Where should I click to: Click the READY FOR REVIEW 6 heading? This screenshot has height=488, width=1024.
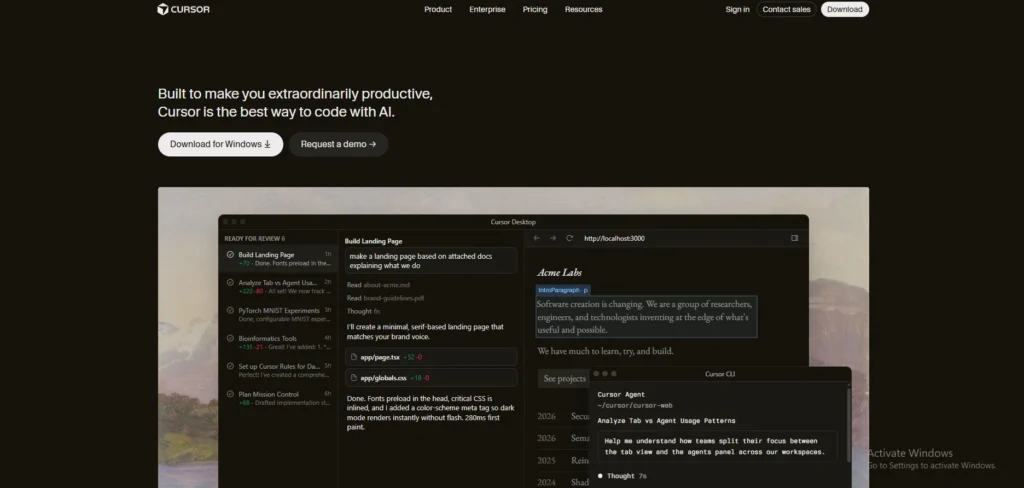(x=255, y=238)
